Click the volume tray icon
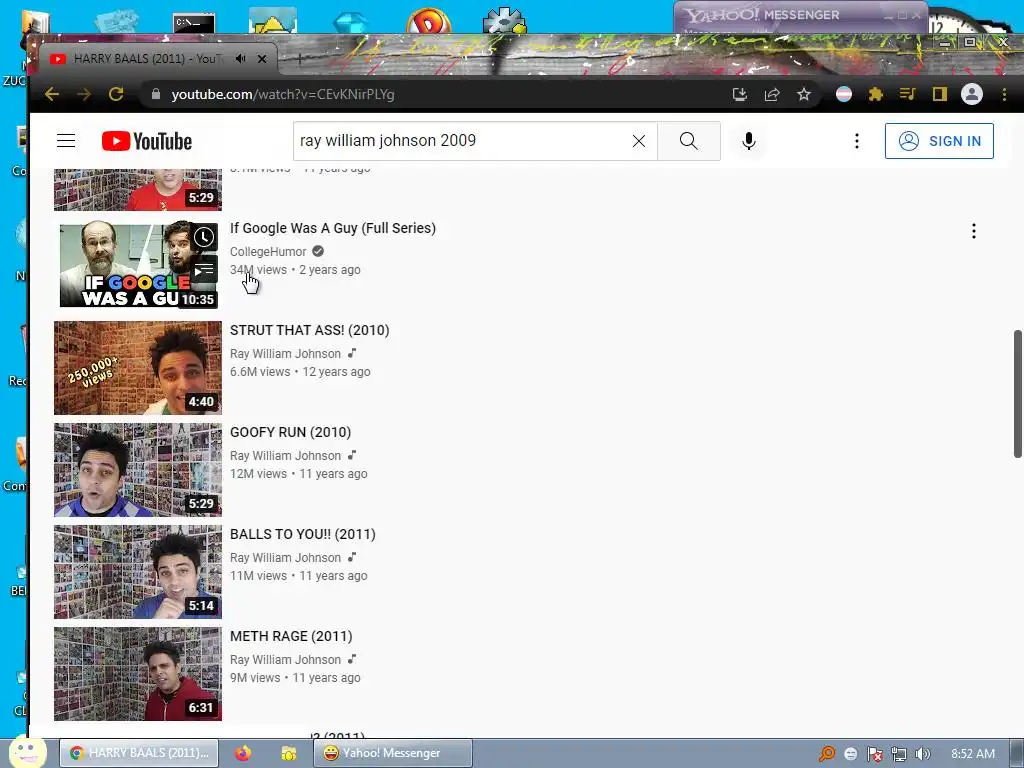Screen dimensions: 1024x768 click(x=923, y=754)
